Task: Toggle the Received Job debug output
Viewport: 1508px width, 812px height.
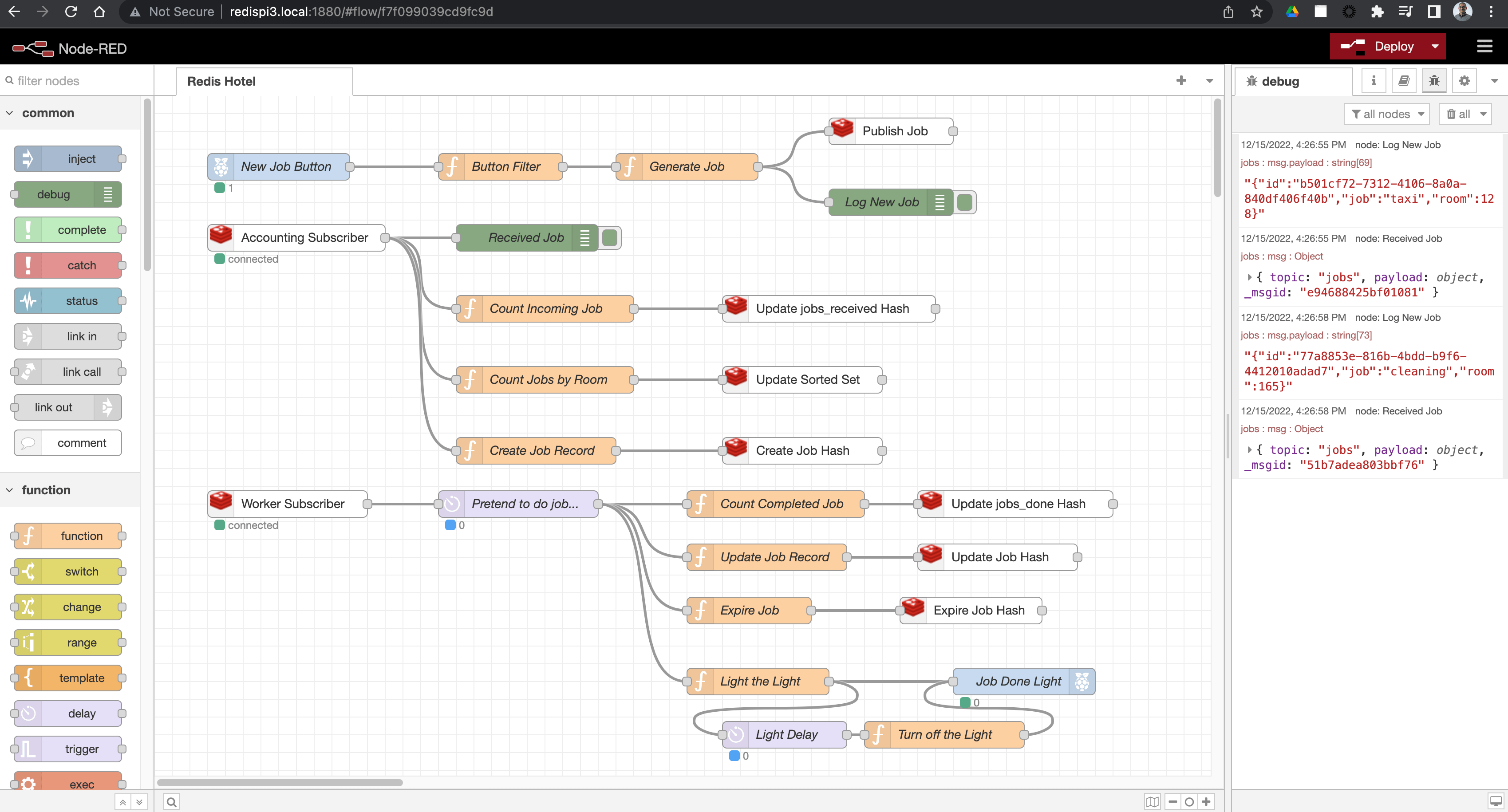Action: [610, 237]
